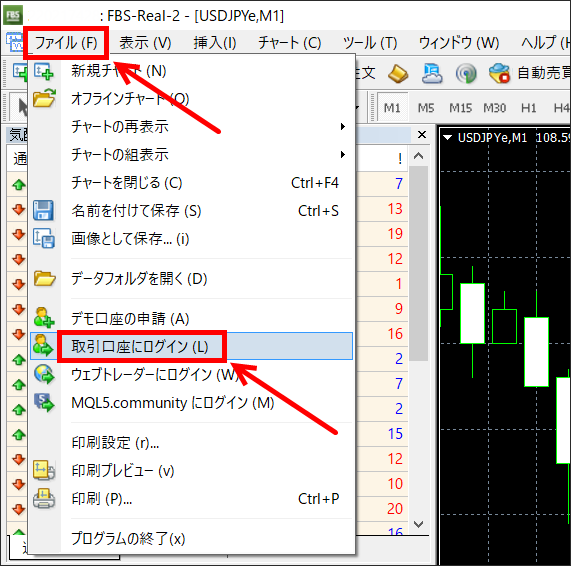Choose 印刷 (P)... entry
This screenshot has width=571, height=566.
[x=192, y=499]
